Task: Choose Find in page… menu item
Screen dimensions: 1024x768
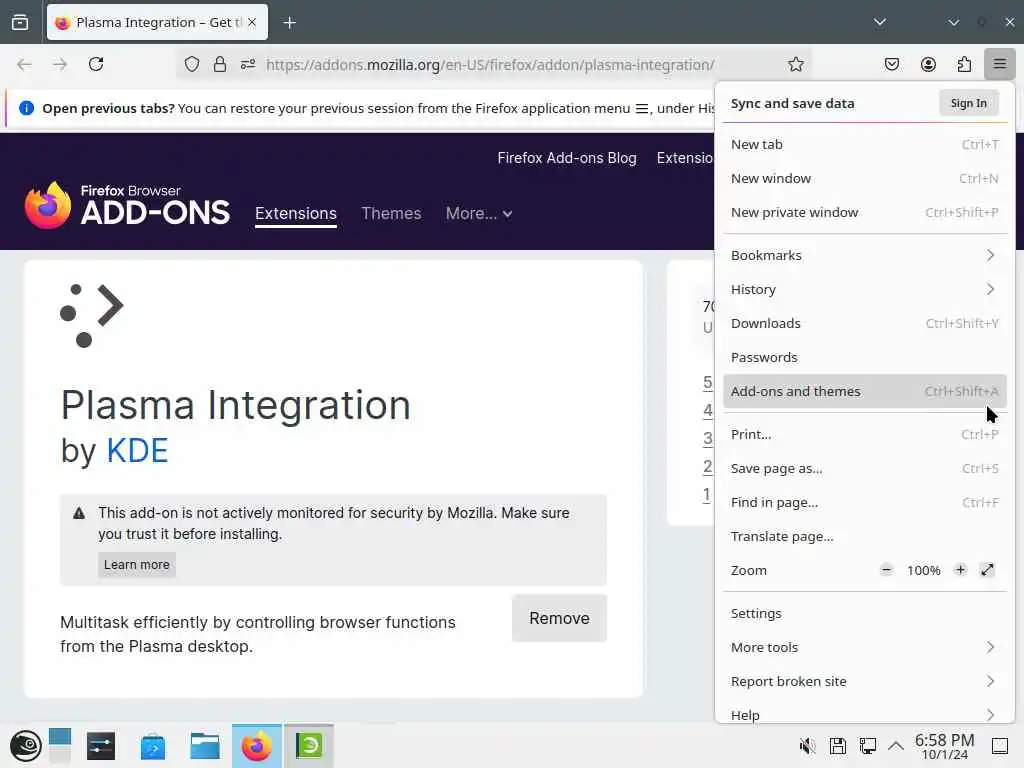Action: click(x=865, y=502)
